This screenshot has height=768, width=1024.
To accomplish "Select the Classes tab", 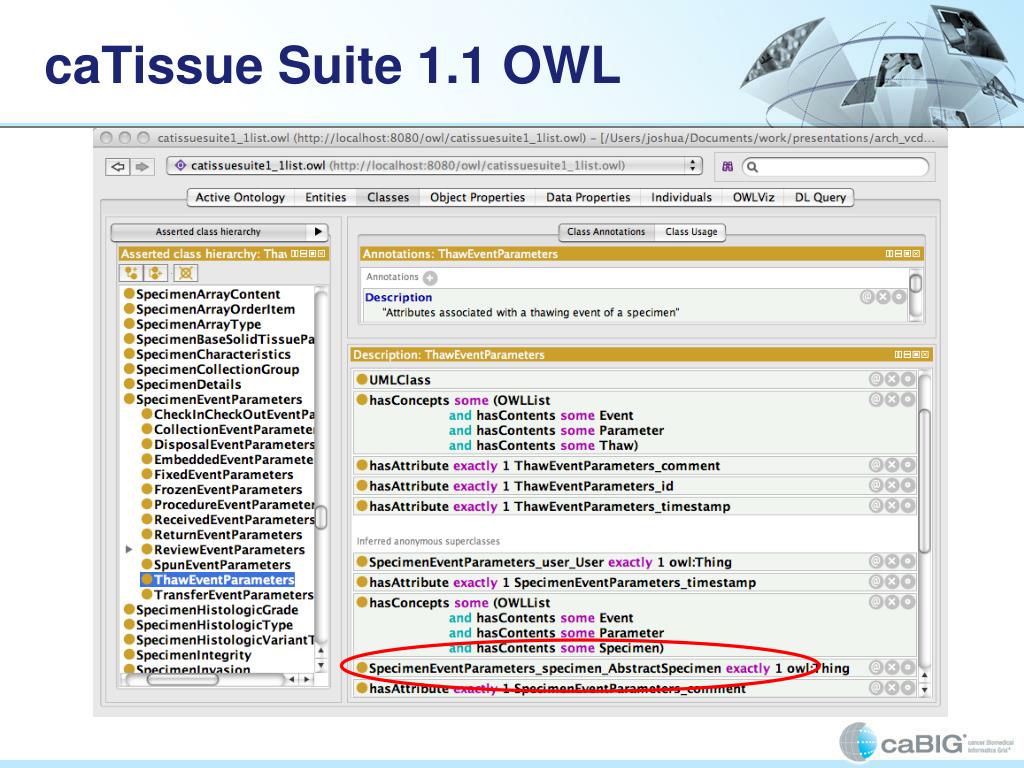I will pyautogui.click(x=388, y=197).
